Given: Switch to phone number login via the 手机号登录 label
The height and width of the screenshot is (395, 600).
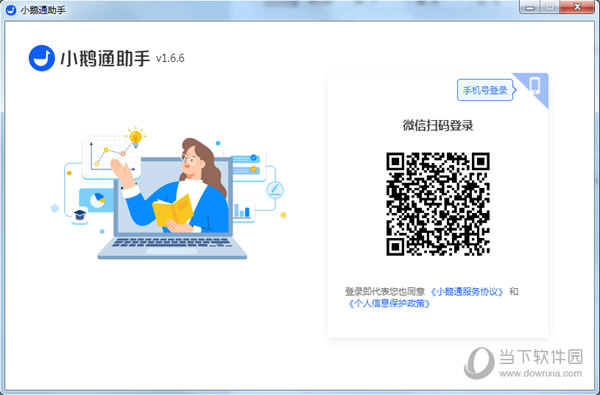Looking at the screenshot, I should (x=485, y=90).
